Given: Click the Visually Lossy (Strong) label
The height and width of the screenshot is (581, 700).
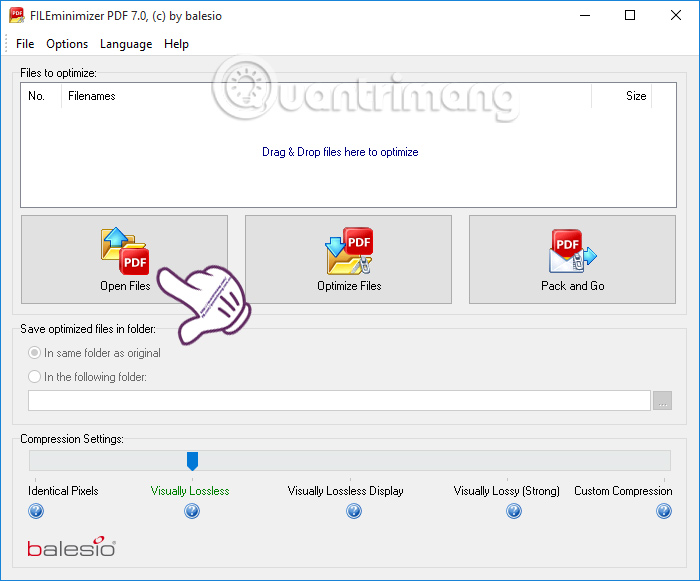Looking at the screenshot, I should point(506,491).
